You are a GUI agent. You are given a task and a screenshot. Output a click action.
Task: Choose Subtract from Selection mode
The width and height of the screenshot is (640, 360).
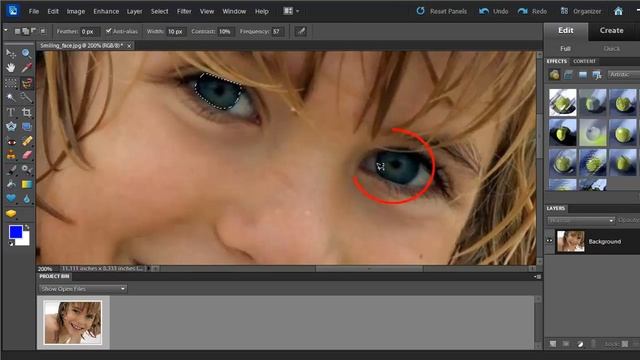pyautogui.click(x=33, y=31)
